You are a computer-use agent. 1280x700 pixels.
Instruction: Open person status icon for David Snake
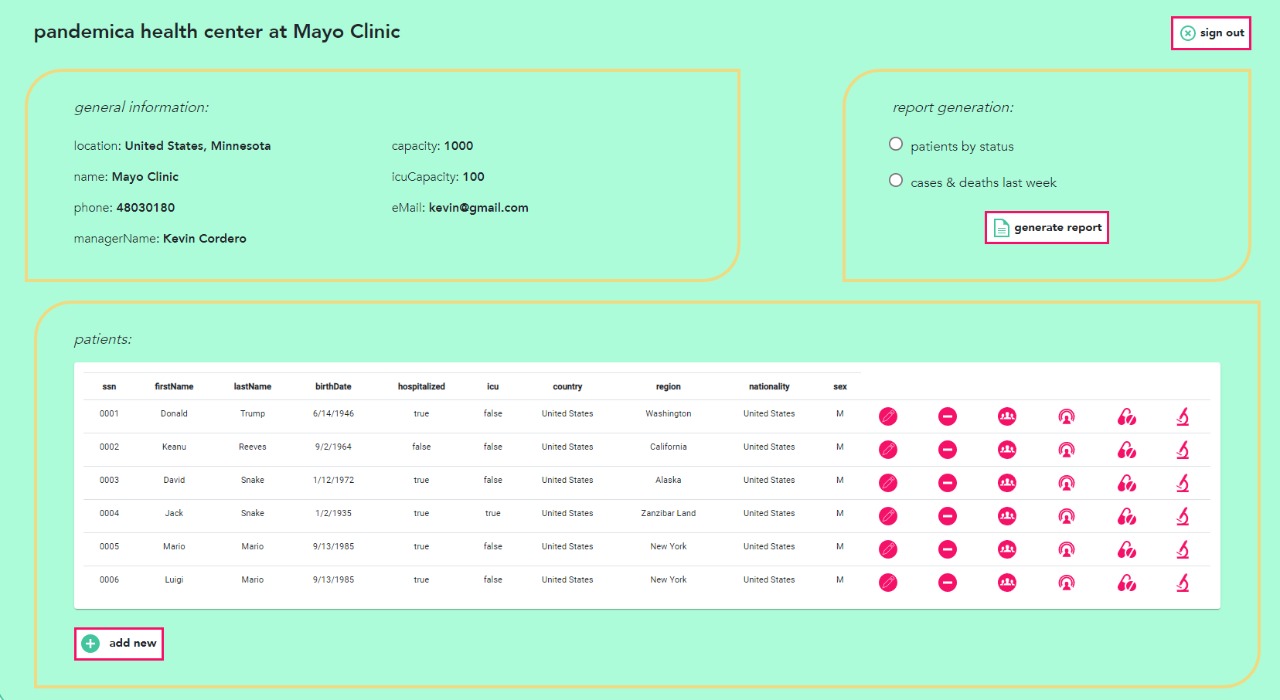1067,483
